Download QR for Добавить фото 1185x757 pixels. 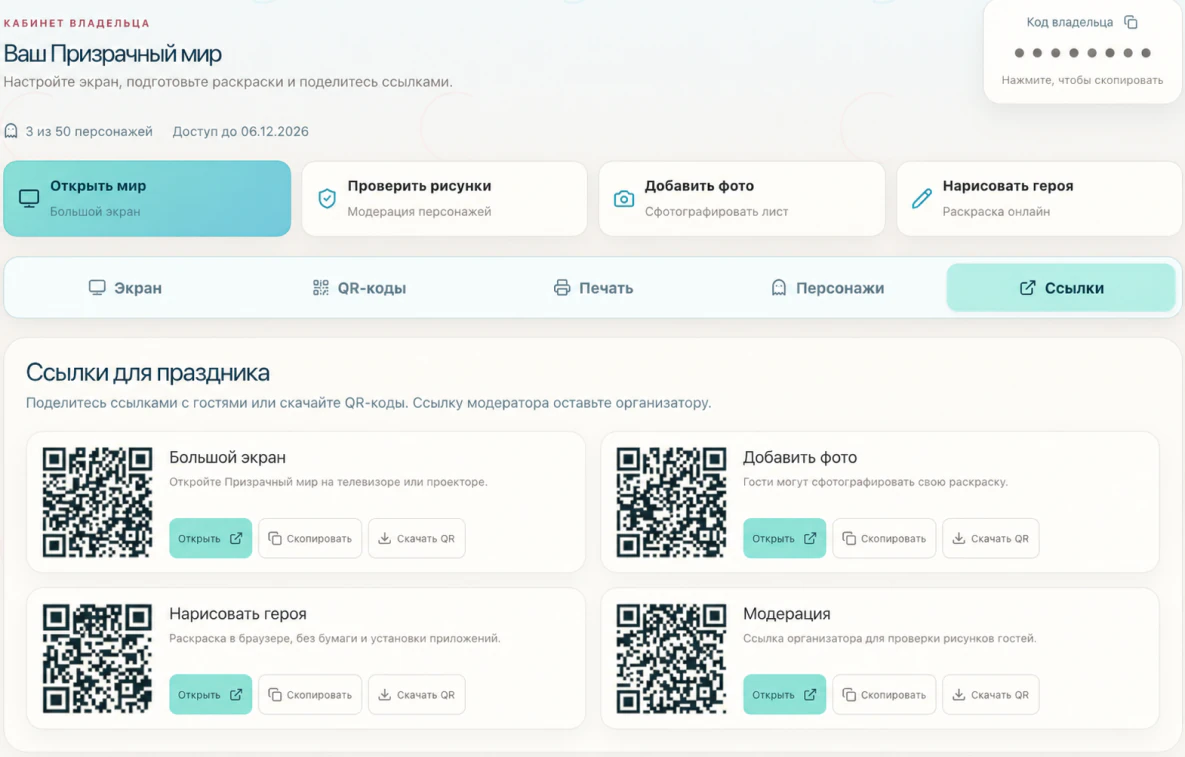click(x=991, y=539)
